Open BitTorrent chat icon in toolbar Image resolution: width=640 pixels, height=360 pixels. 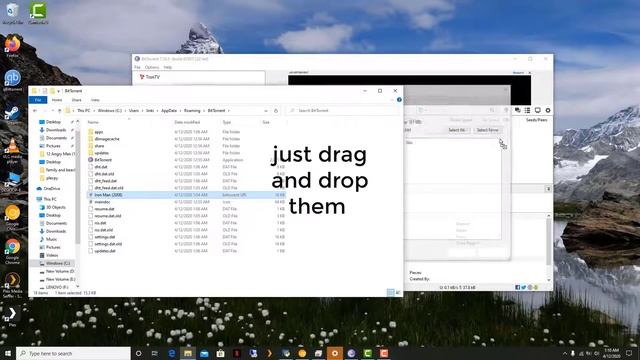pos(518,110)
